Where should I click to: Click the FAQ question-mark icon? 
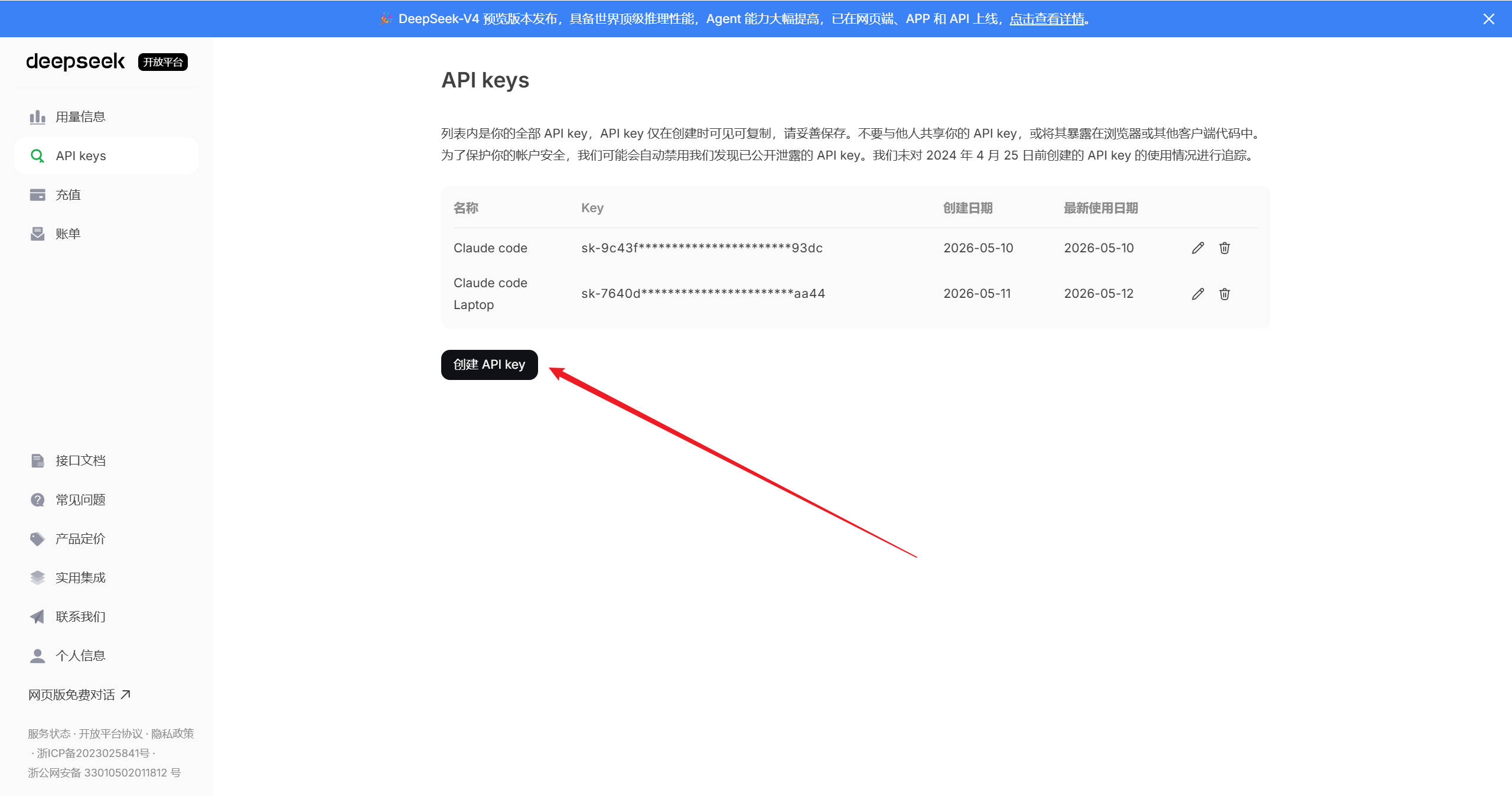point(37,500)
